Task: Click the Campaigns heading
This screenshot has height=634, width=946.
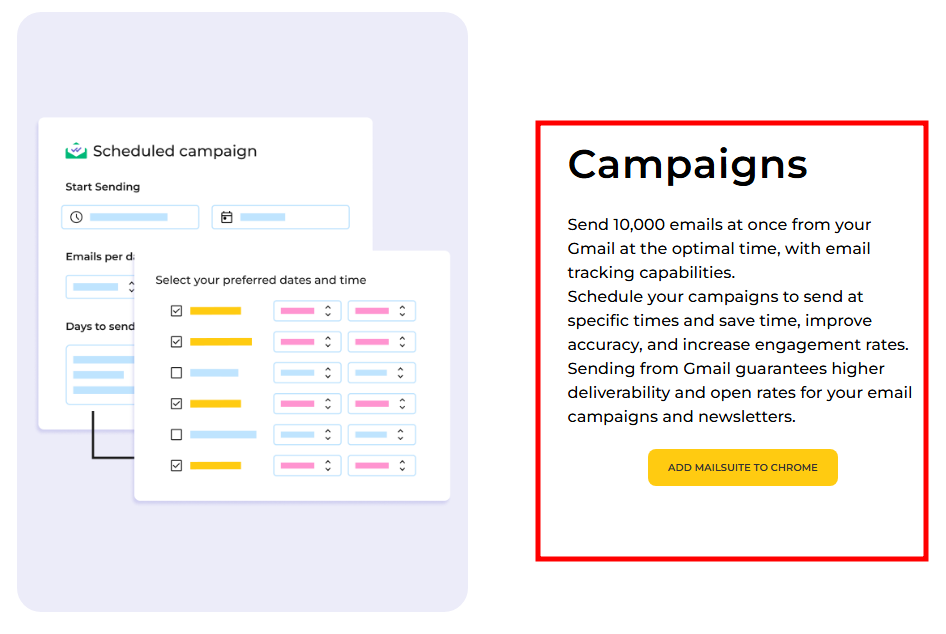Action: 687,164
